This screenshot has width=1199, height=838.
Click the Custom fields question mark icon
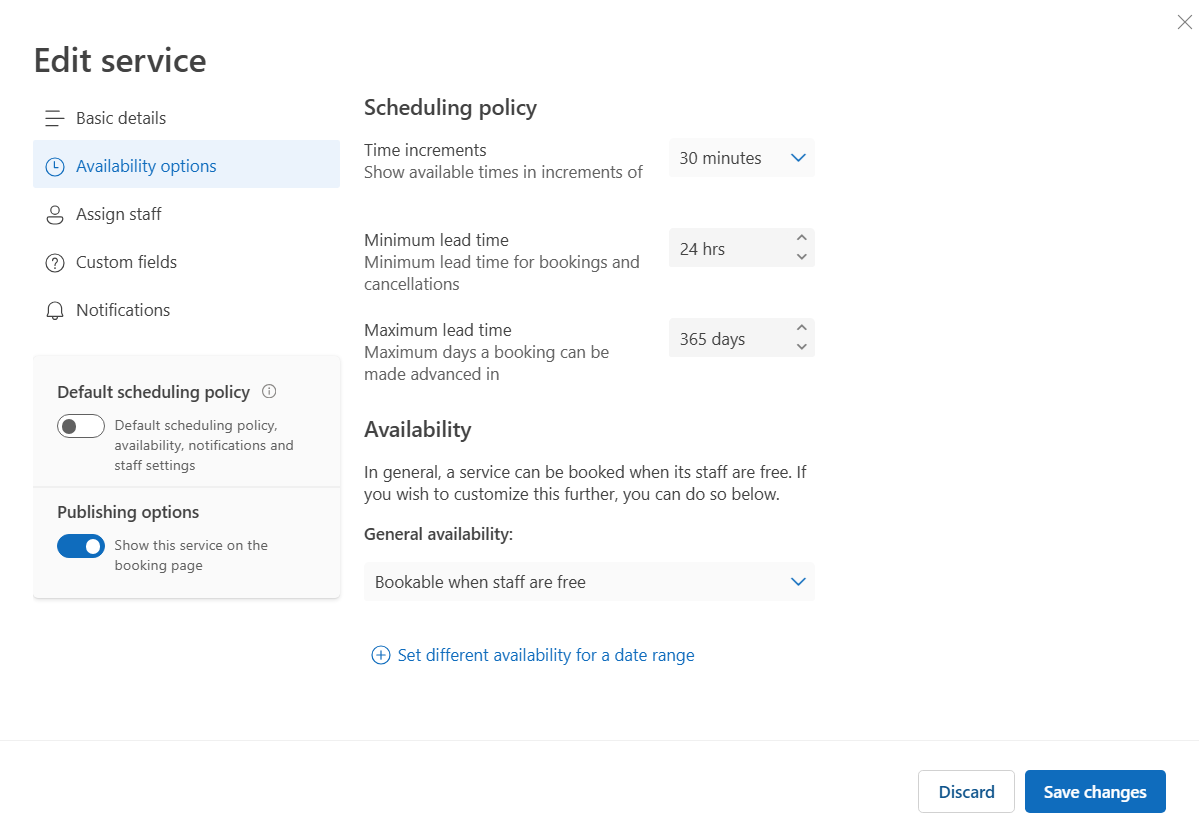[x=55, y=263]
